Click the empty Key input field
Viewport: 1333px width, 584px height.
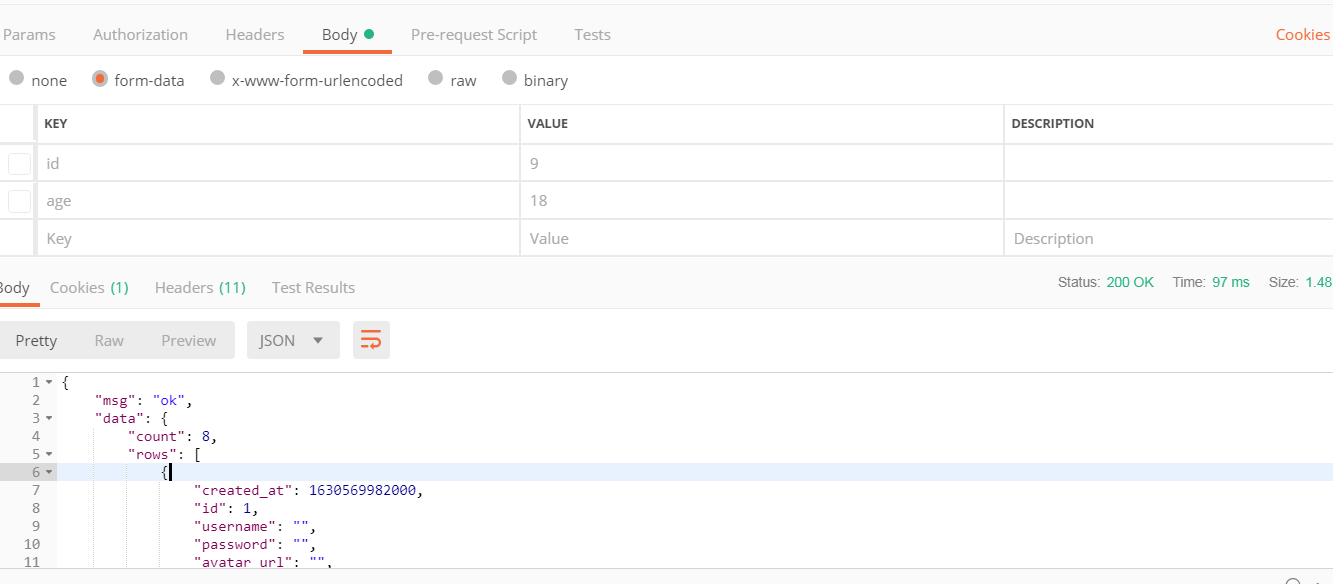pos(278,239)
